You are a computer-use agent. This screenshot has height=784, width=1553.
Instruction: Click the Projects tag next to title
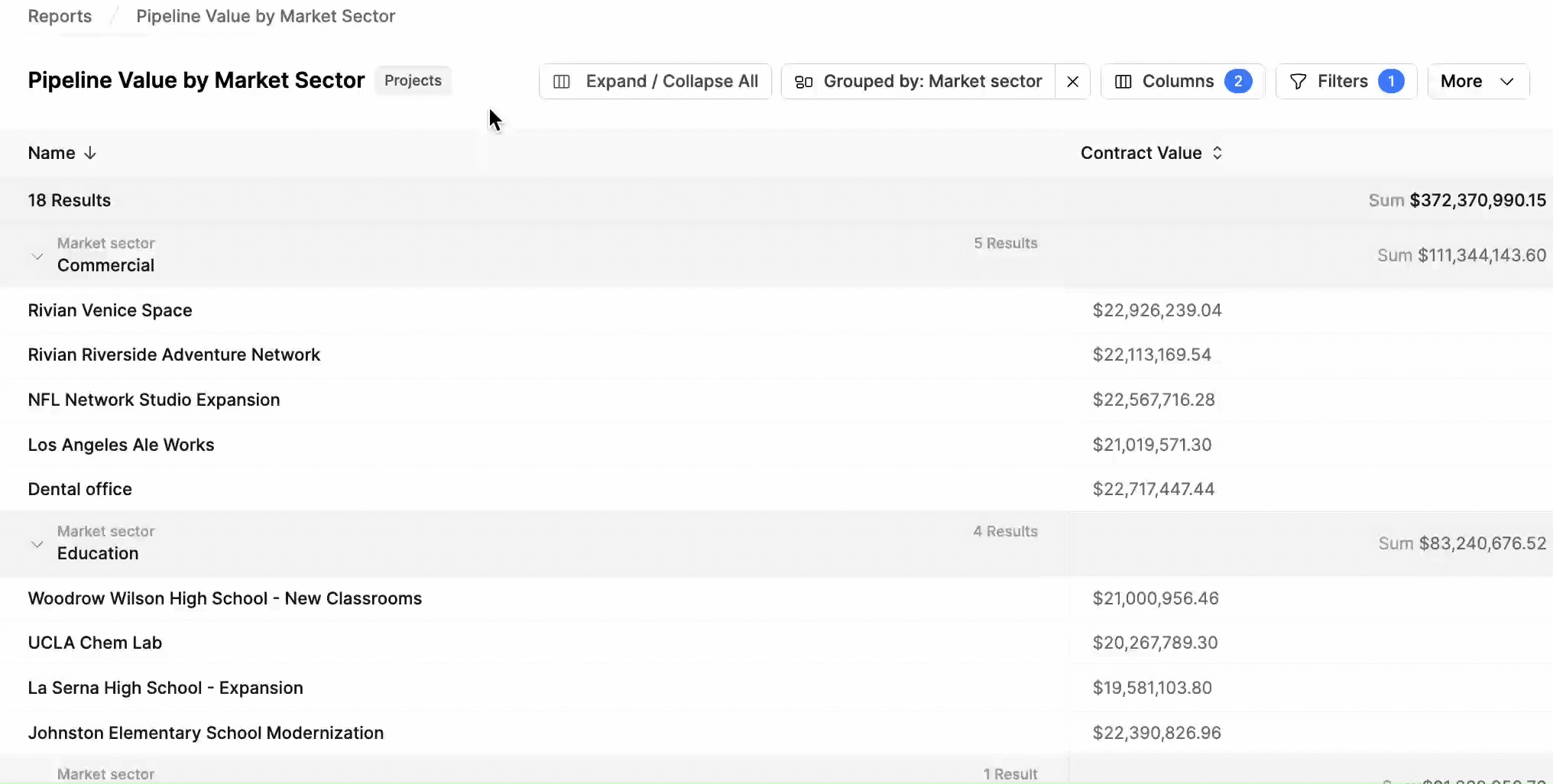click(x=413, y=80)
